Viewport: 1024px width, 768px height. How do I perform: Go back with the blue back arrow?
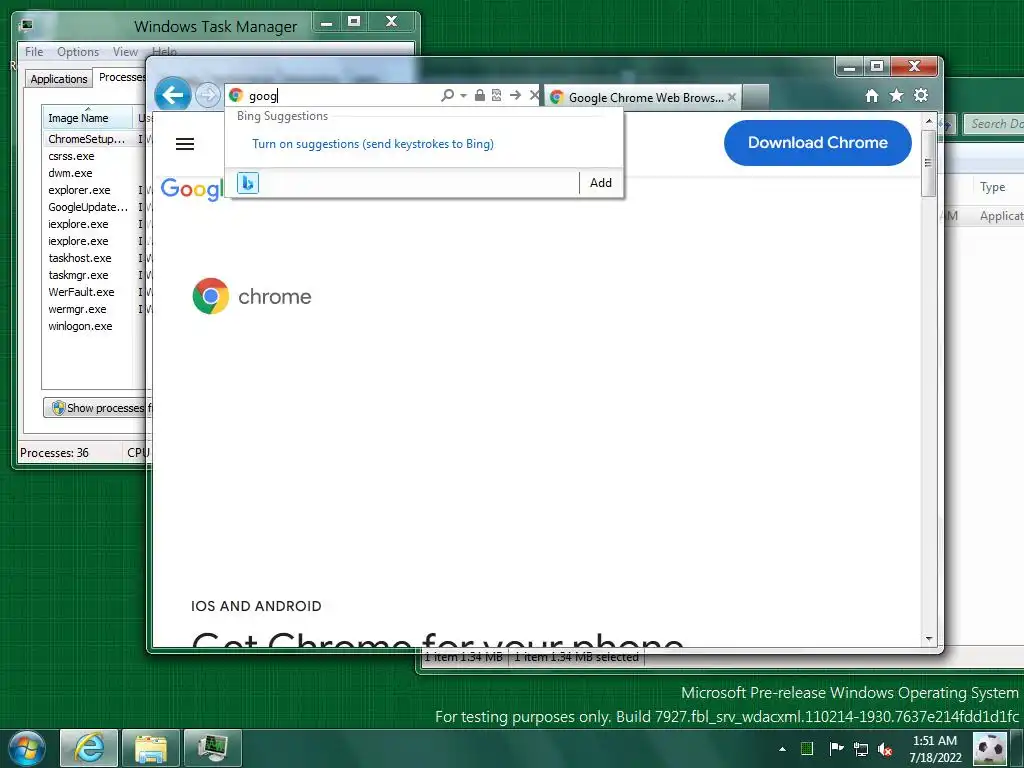(172, 95)
